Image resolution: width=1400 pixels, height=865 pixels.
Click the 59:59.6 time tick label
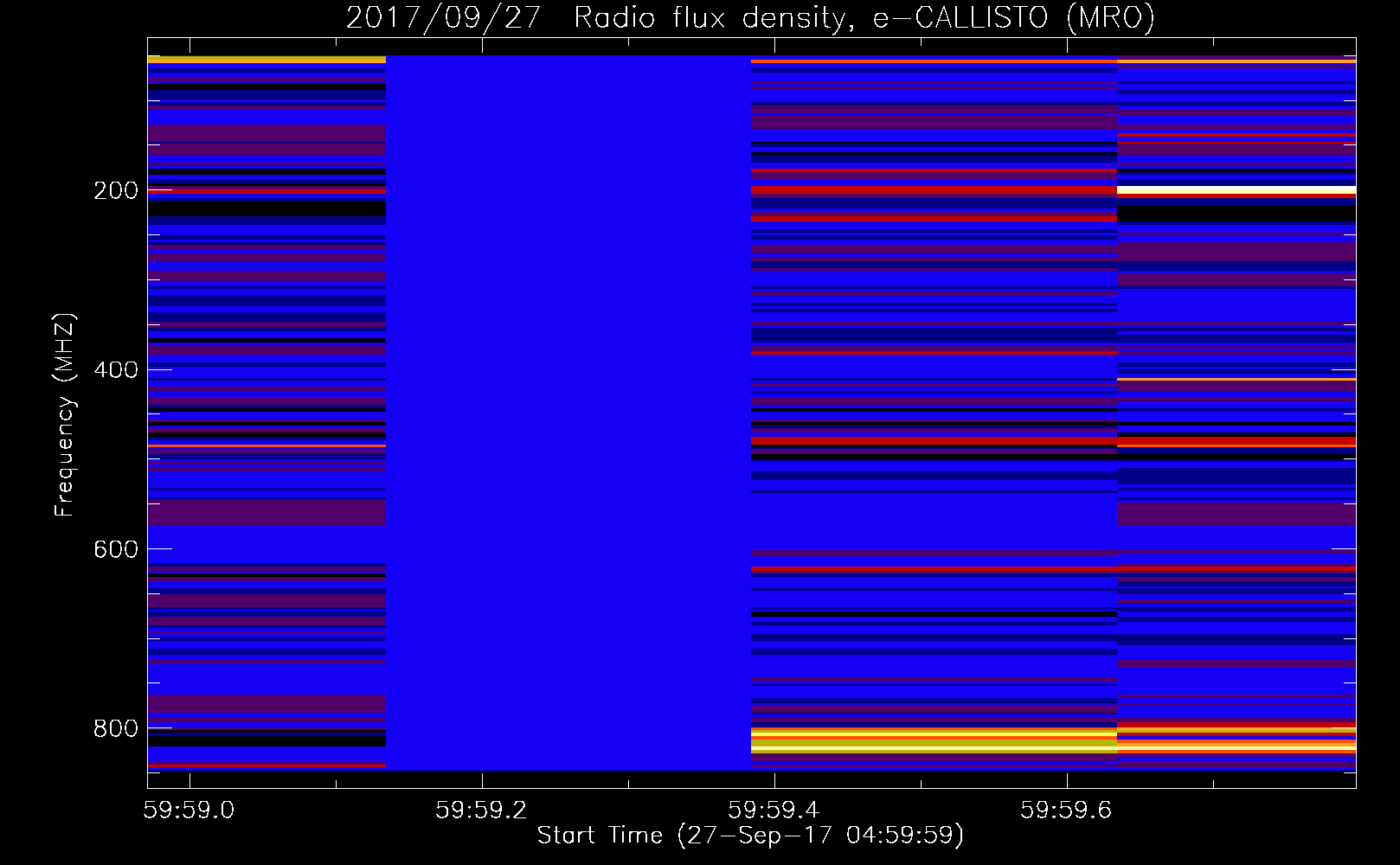[1066, 810]
